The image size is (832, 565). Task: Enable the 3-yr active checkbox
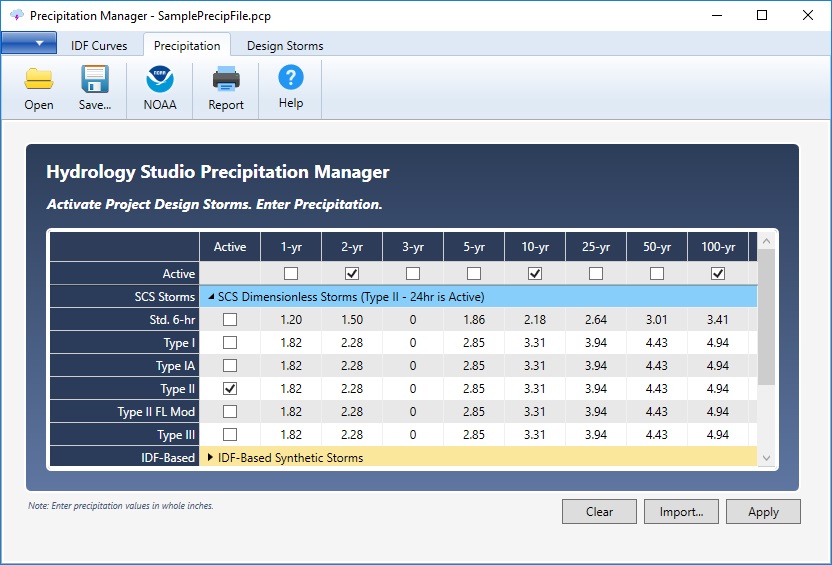point(413,273)
